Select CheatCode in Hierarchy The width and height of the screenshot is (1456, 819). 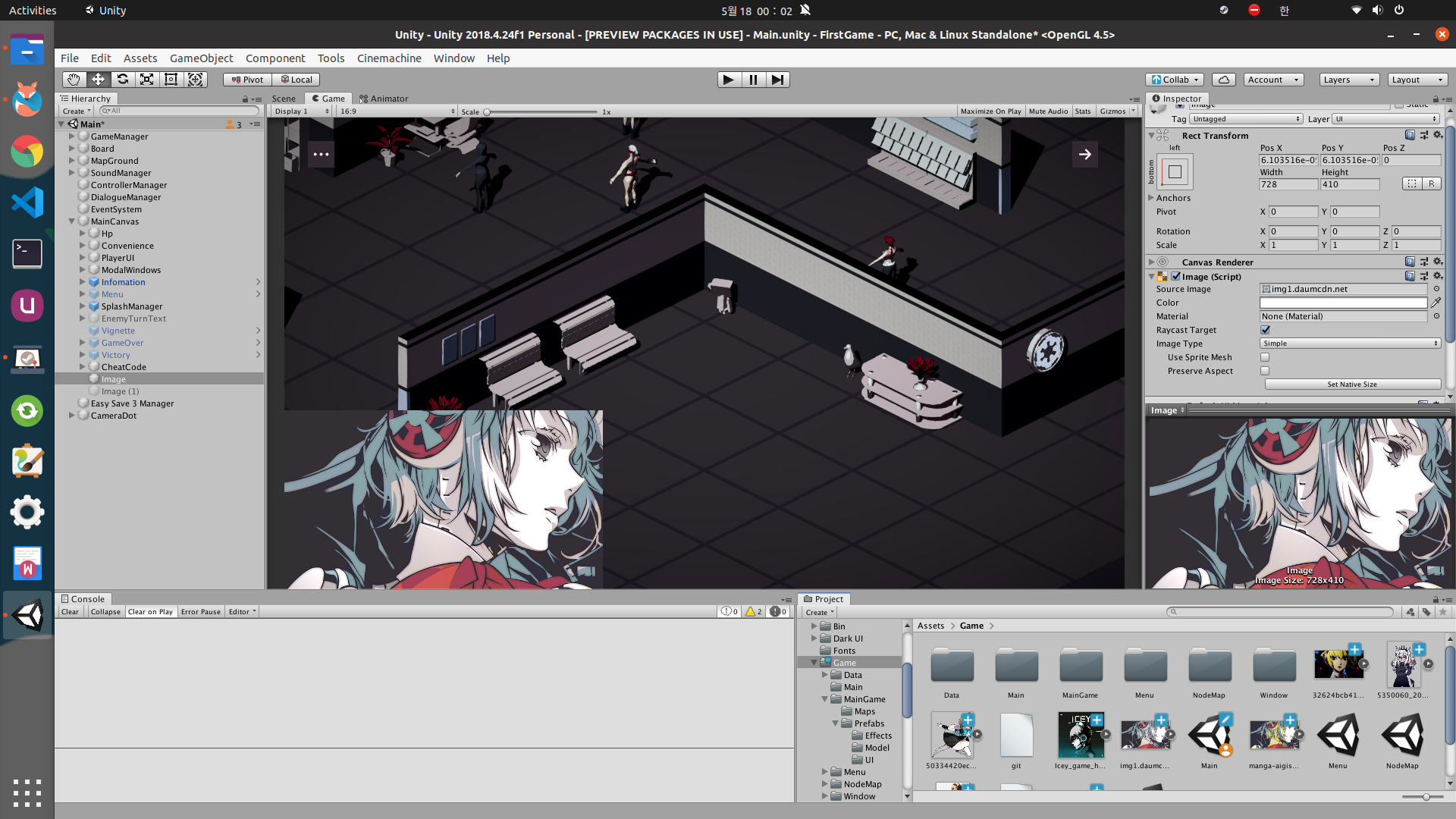tap(124, 367)
